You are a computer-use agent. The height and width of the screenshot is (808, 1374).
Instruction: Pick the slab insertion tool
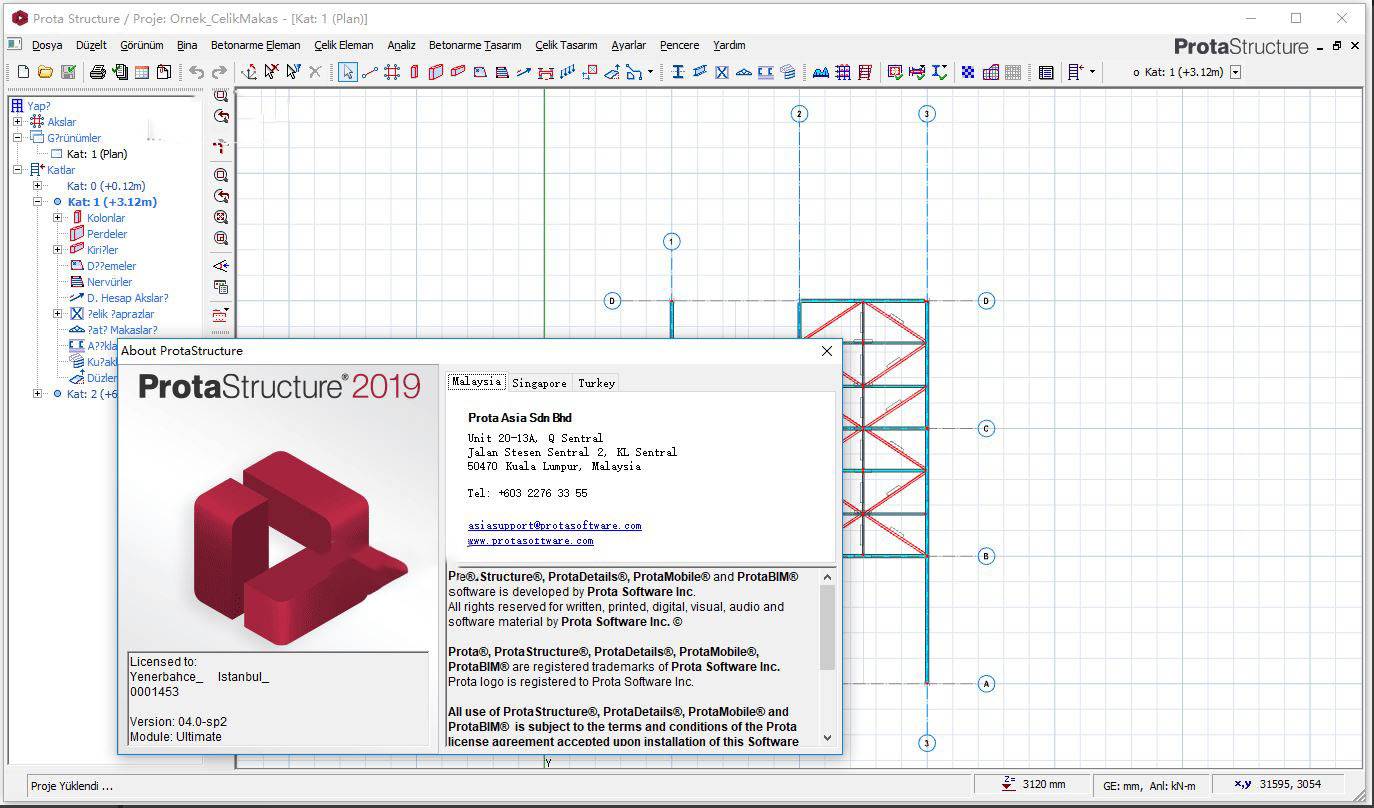click(x=480, y=72)
